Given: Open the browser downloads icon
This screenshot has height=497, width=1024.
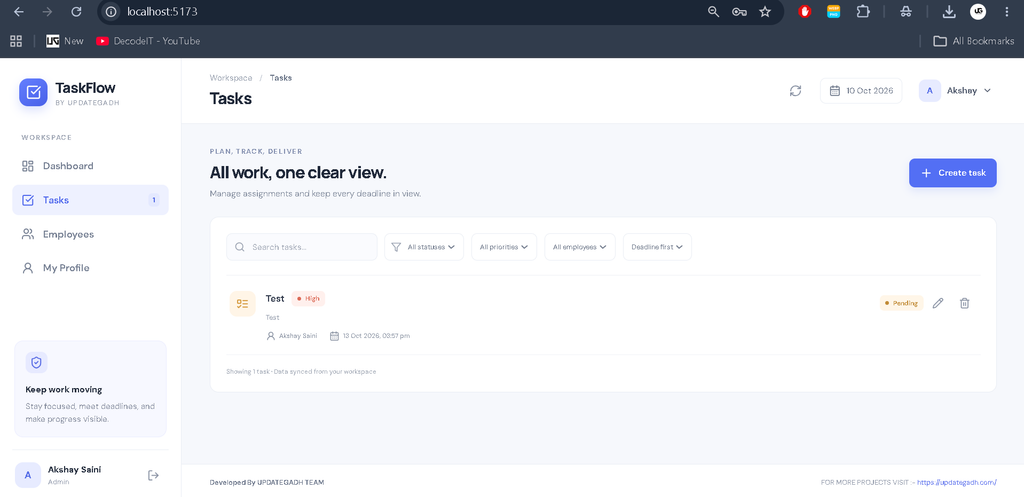Looking at the screenshot, I should click(949, 12).
